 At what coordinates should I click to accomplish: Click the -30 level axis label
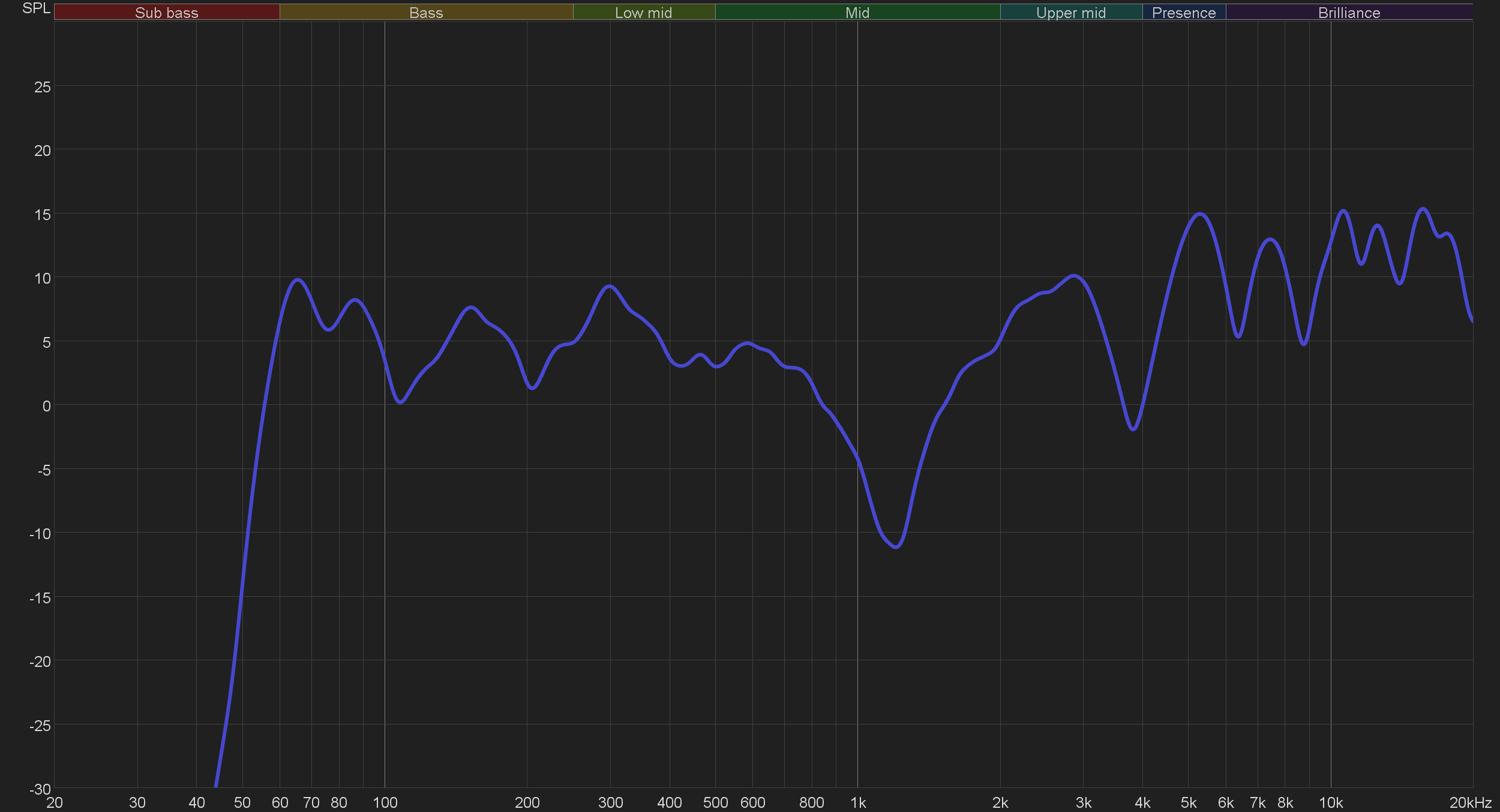40,789
